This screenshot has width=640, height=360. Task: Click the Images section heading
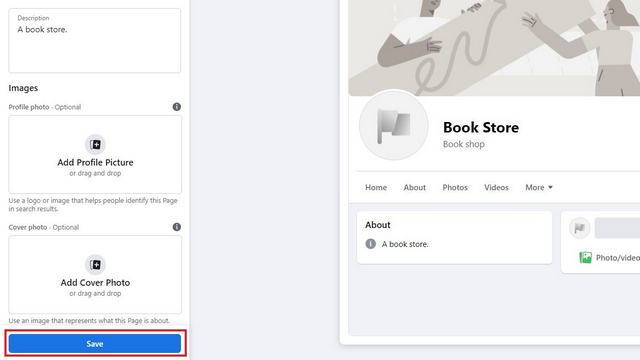pos(23,88)
